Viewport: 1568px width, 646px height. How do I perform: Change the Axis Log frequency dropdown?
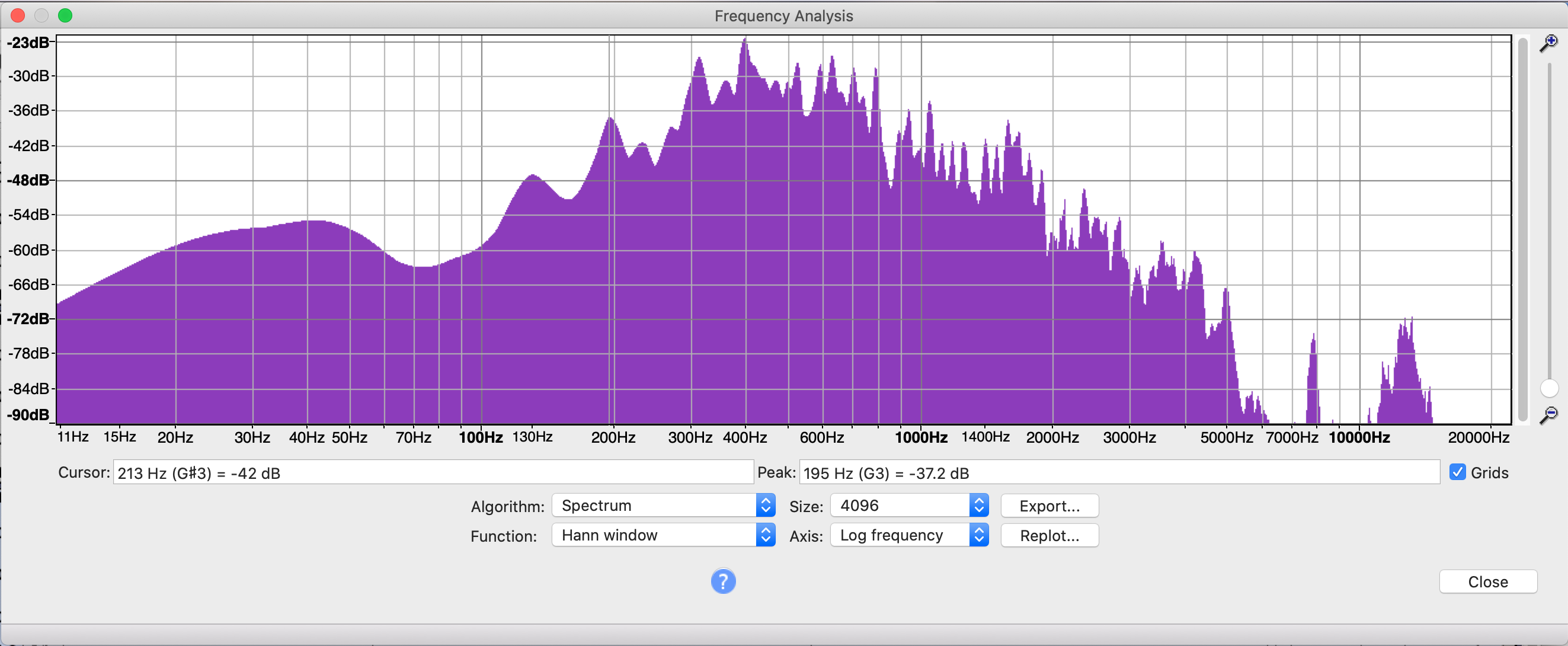coord(909,535)
